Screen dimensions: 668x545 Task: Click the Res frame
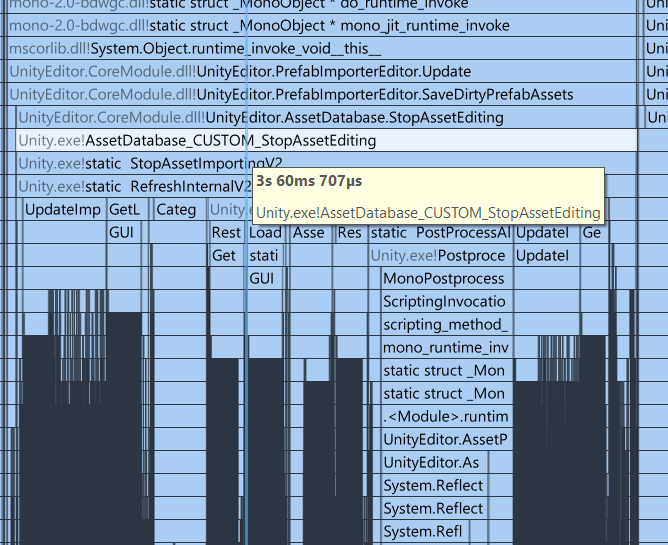click(x=351, y=233)
